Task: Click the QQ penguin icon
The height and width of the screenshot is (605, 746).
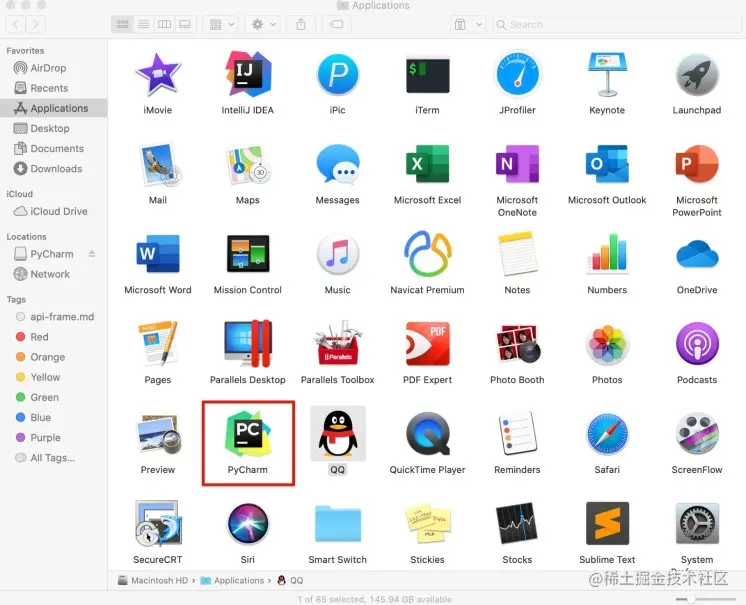Action: tap(338, 434)
